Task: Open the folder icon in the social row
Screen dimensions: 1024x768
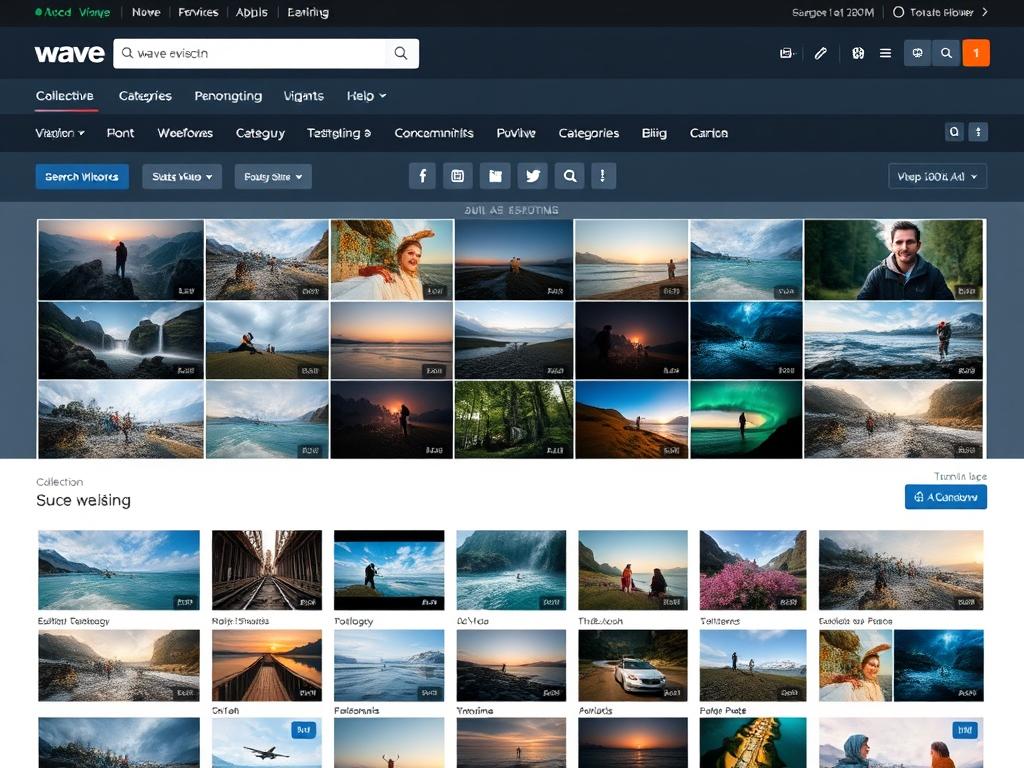Action: (x=495, y=175)
